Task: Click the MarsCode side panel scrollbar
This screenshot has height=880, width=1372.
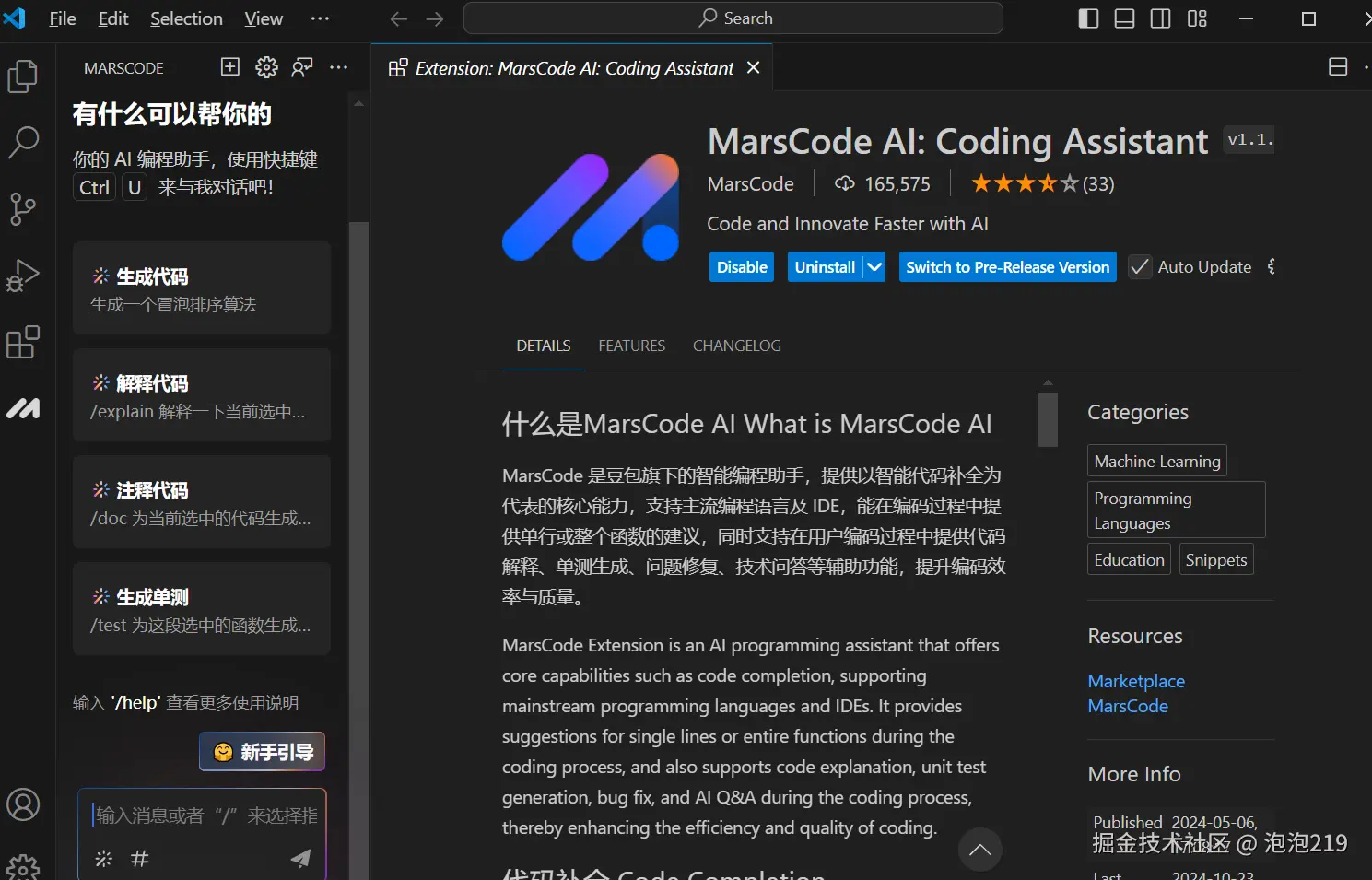Action: point(358,551)
